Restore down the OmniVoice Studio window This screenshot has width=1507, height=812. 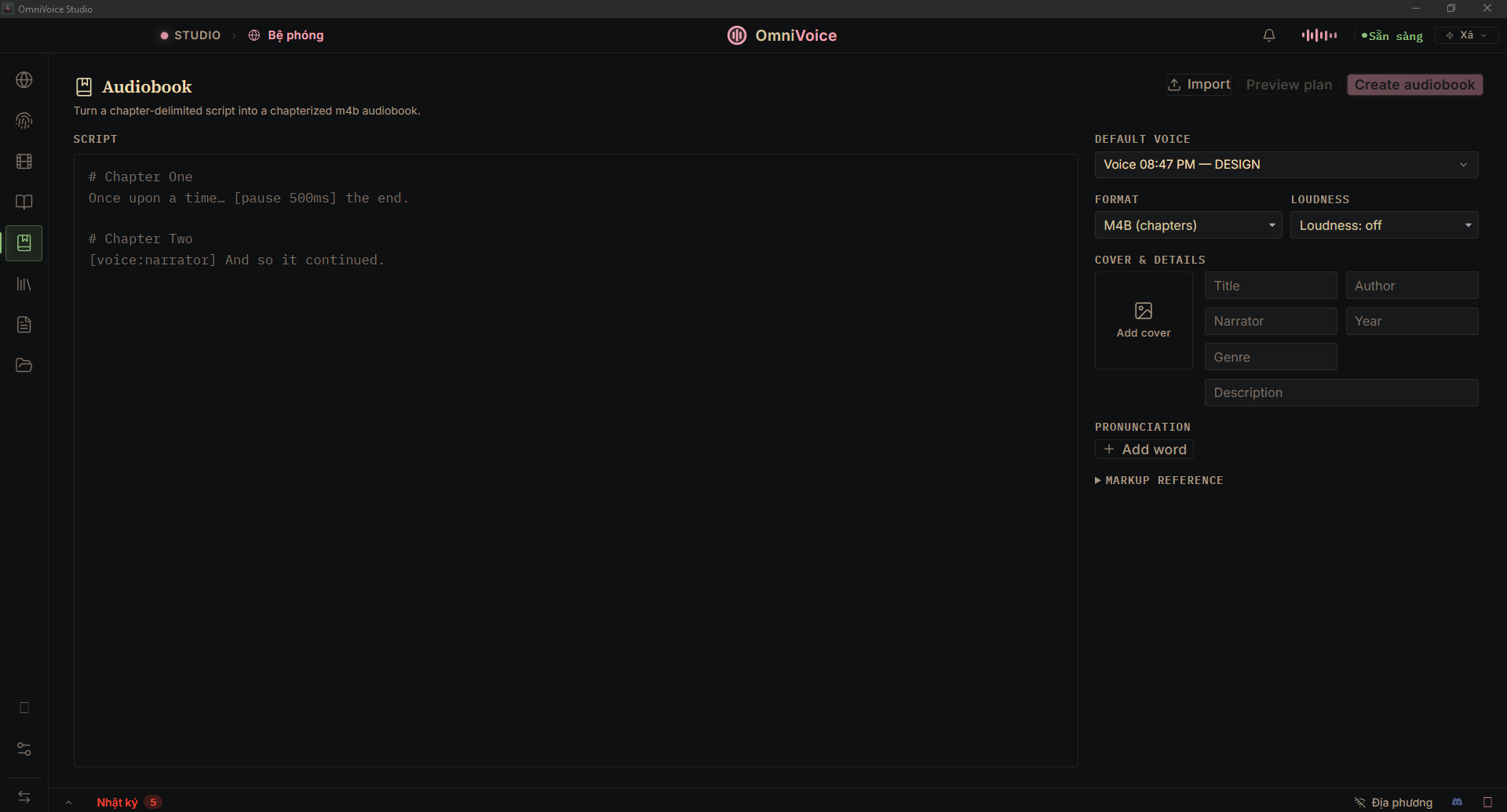1451,9
